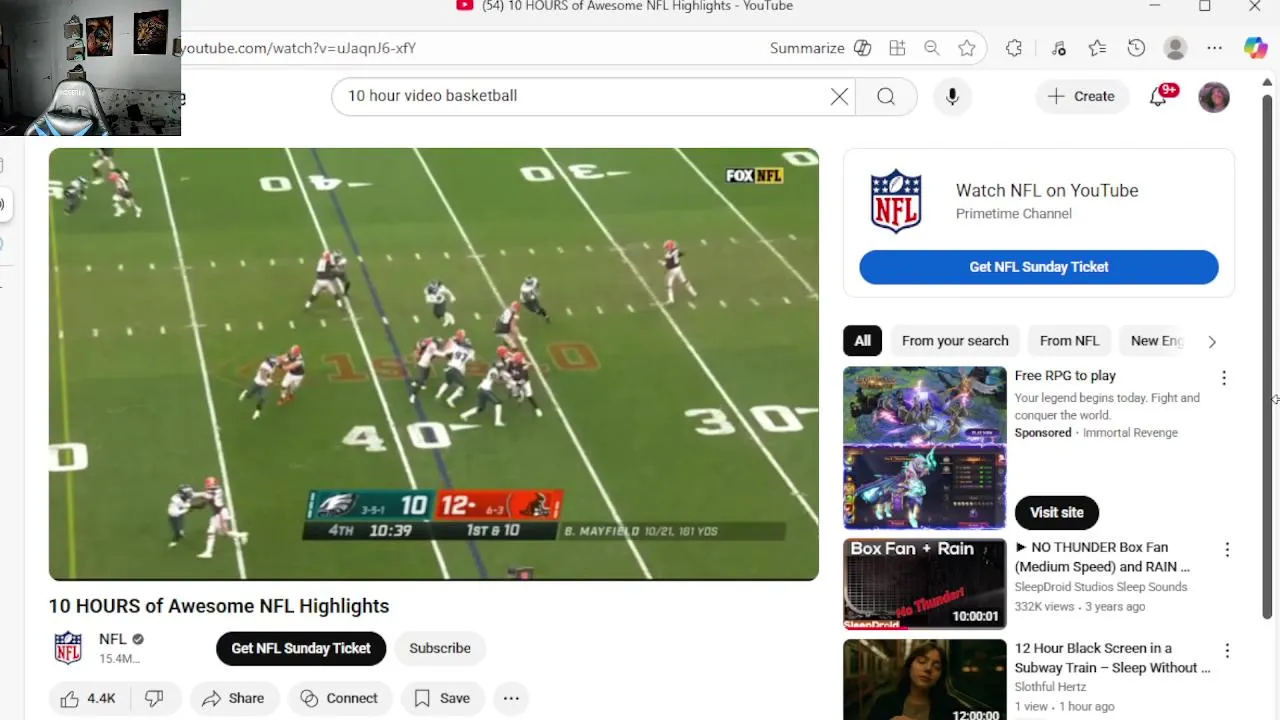Screen dimensions: 1280x720
Task: Select From NFL filter chip
Action: tap(1069, 341)
